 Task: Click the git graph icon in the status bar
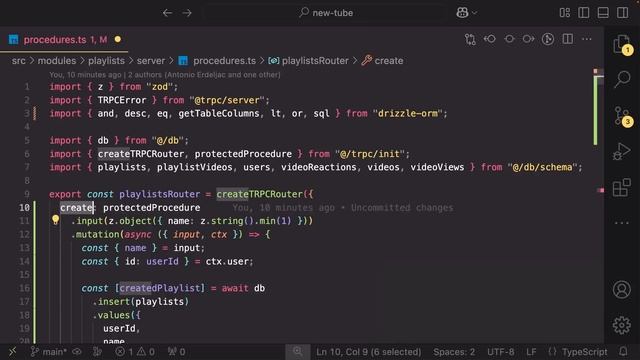click(97, 351)
